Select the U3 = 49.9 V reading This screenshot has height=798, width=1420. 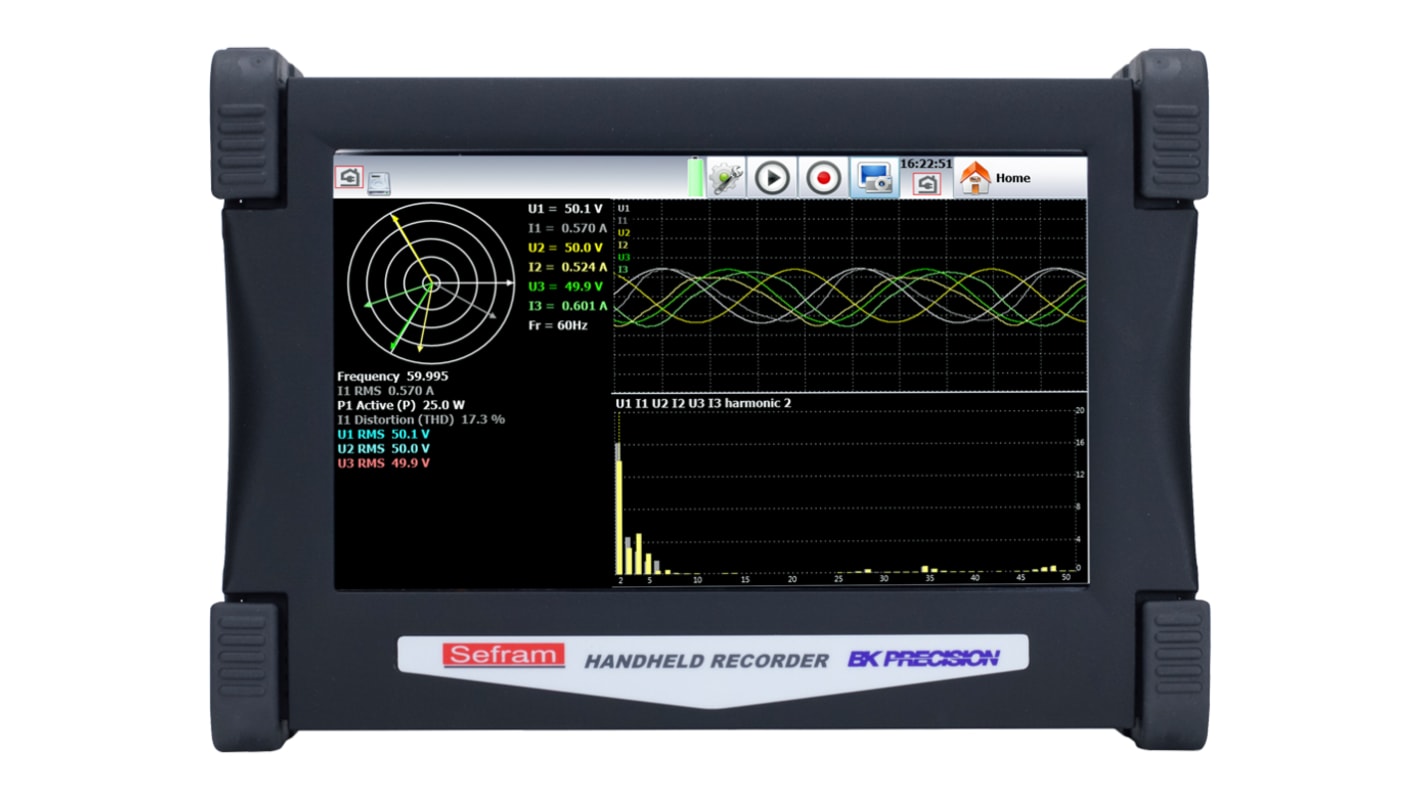(566, 287)
